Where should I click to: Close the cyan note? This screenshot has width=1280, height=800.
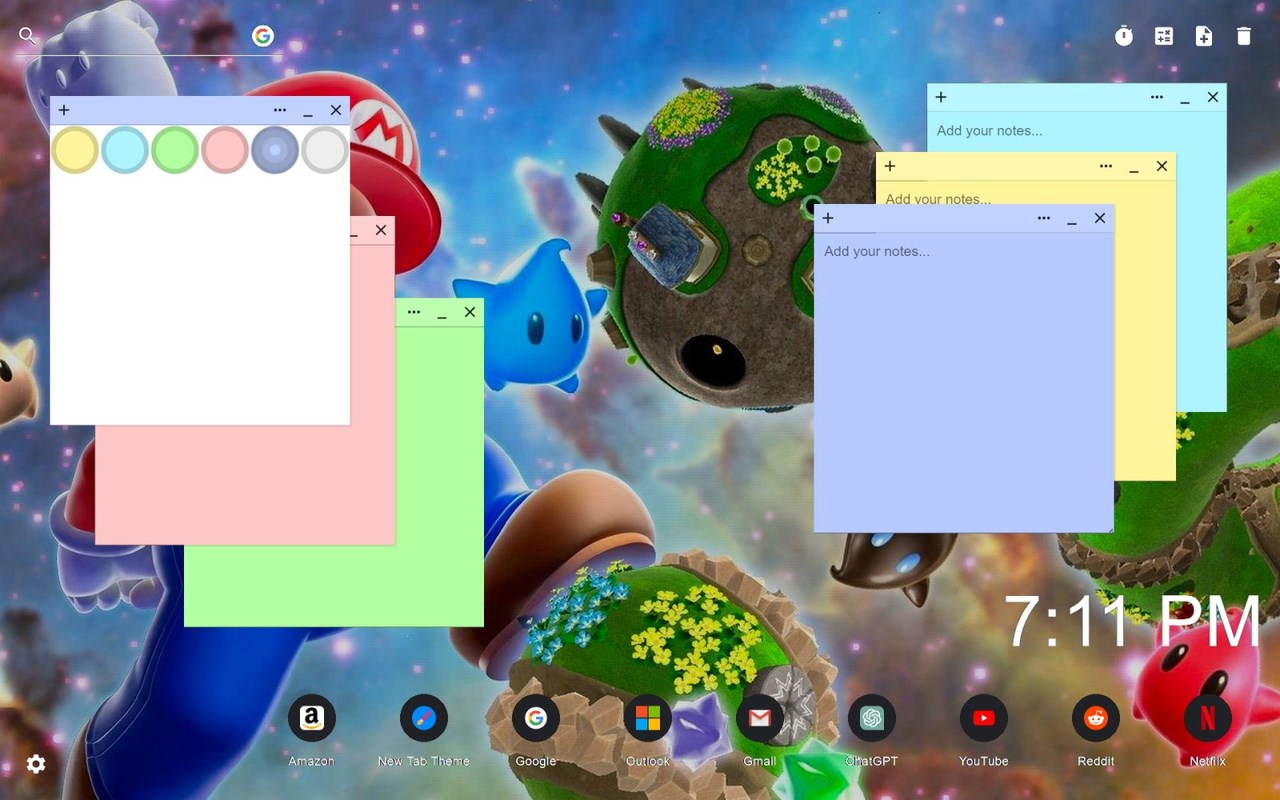point(1213,97)
